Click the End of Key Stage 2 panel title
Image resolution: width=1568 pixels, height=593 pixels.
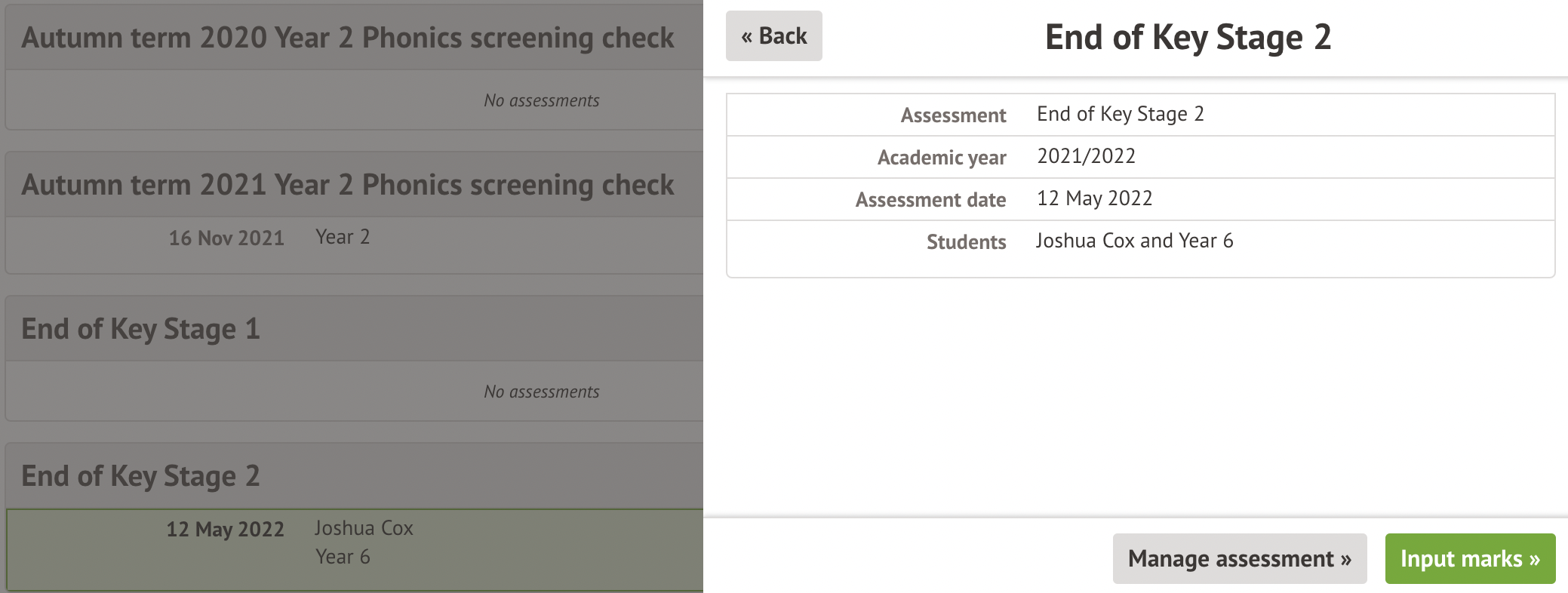(x=1188, y=38)
